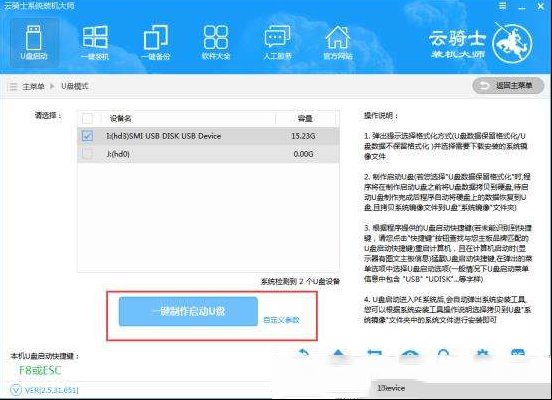Screen dimensions: 552x400
Task: Select the 一键装机 Windows-logo icon
Action: (95, 42)
